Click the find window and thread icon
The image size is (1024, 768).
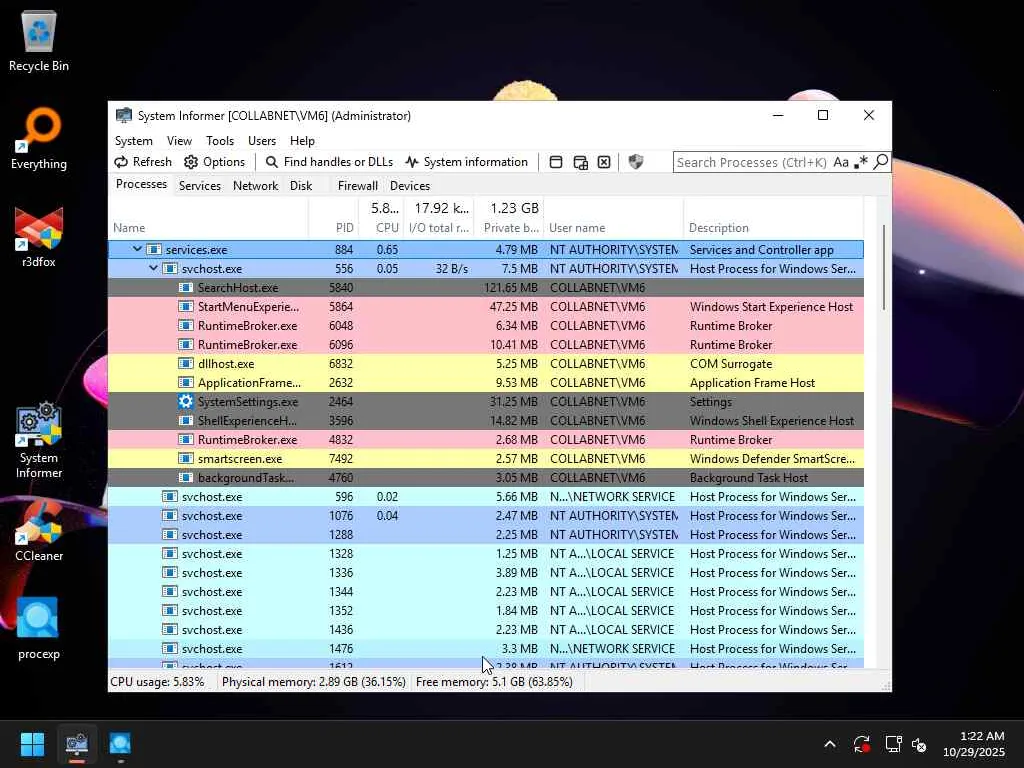[580, 162]
